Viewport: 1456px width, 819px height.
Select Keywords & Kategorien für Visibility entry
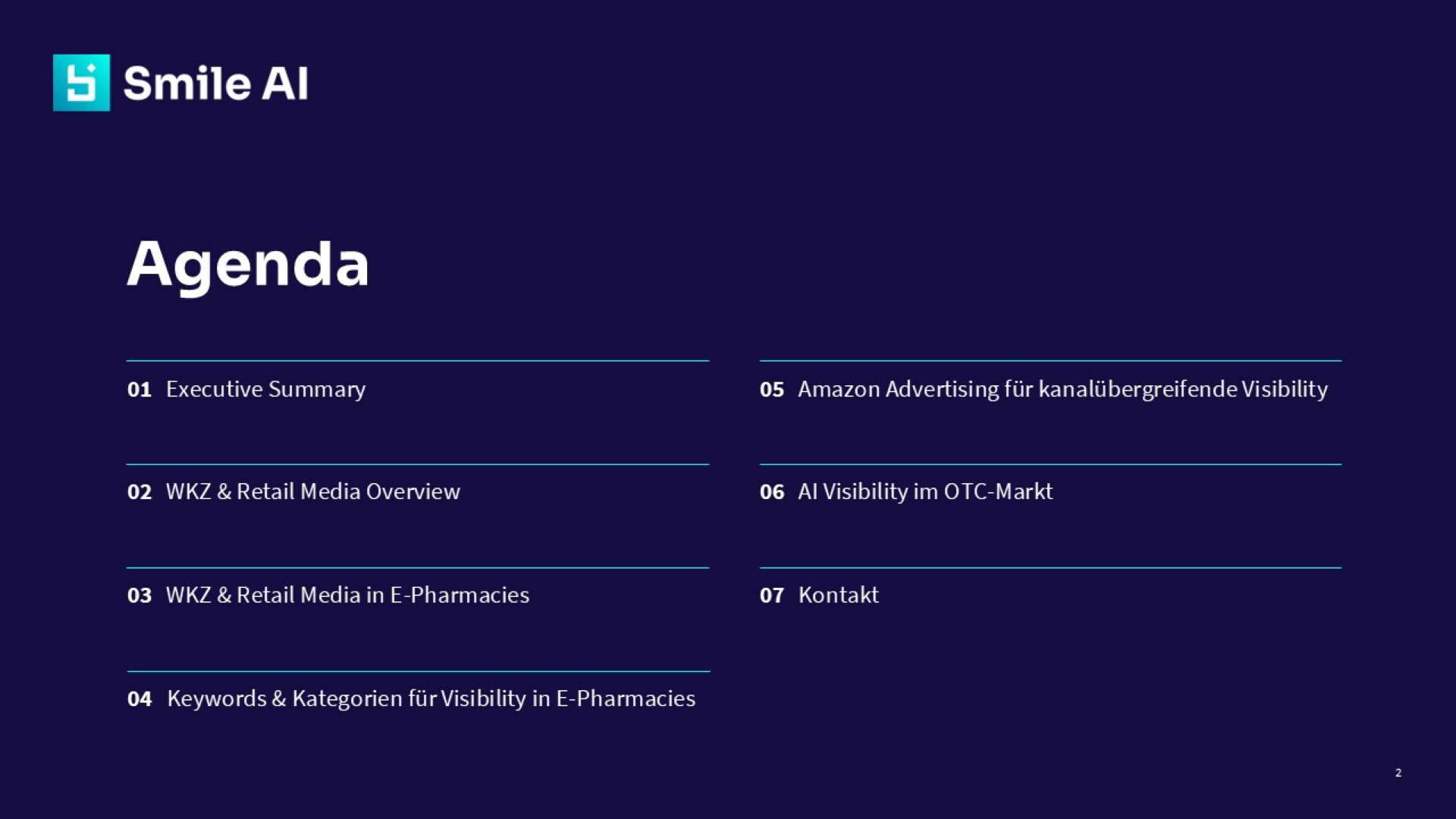coord(431,698)
